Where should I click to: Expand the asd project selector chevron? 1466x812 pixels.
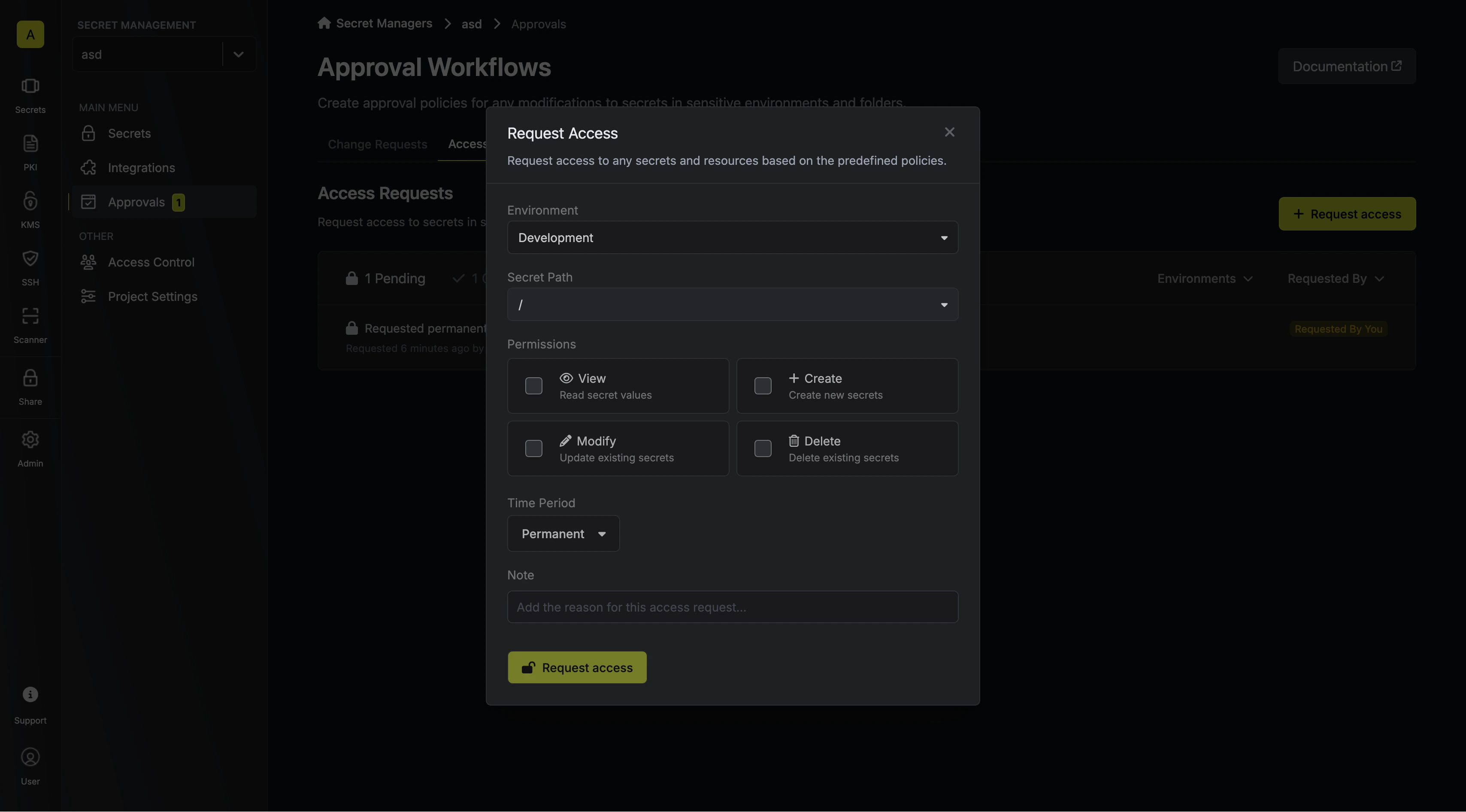coord(239,55)
